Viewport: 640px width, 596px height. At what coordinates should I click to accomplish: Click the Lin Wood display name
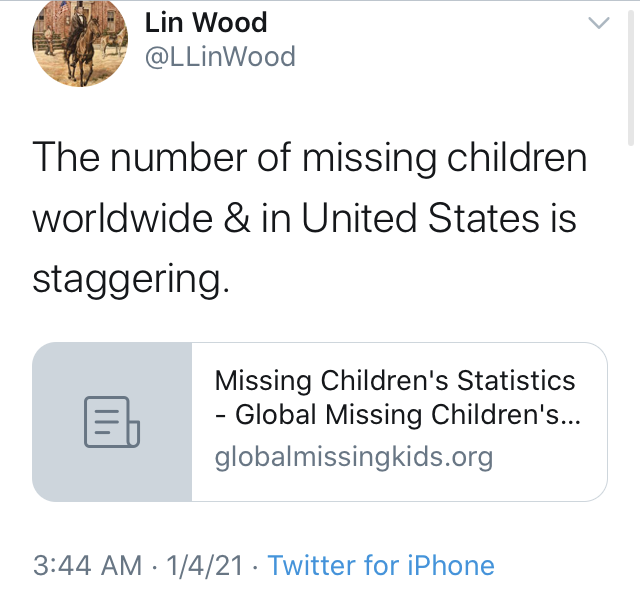[x=206, y=22]
